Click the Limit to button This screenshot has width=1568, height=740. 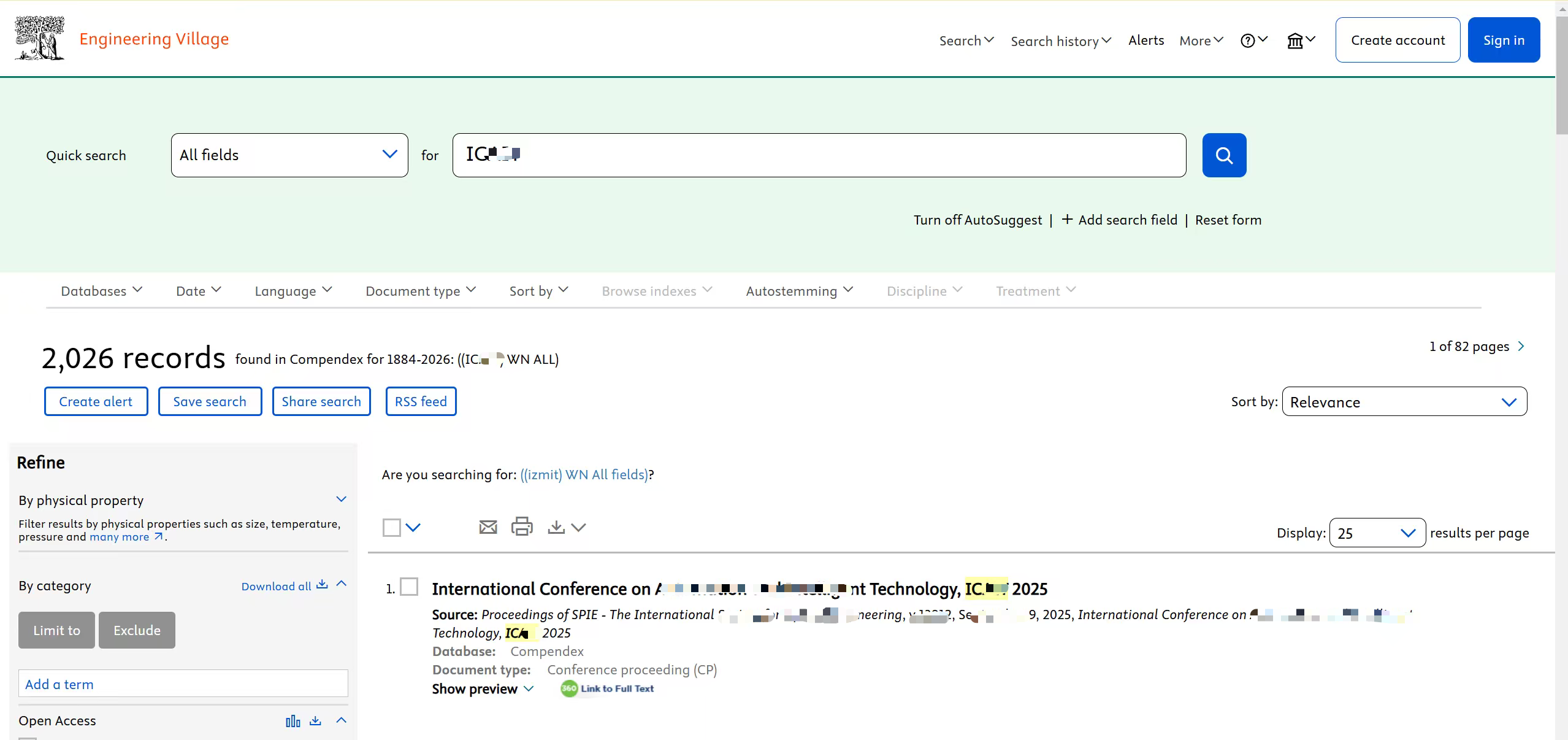point(56,630)
